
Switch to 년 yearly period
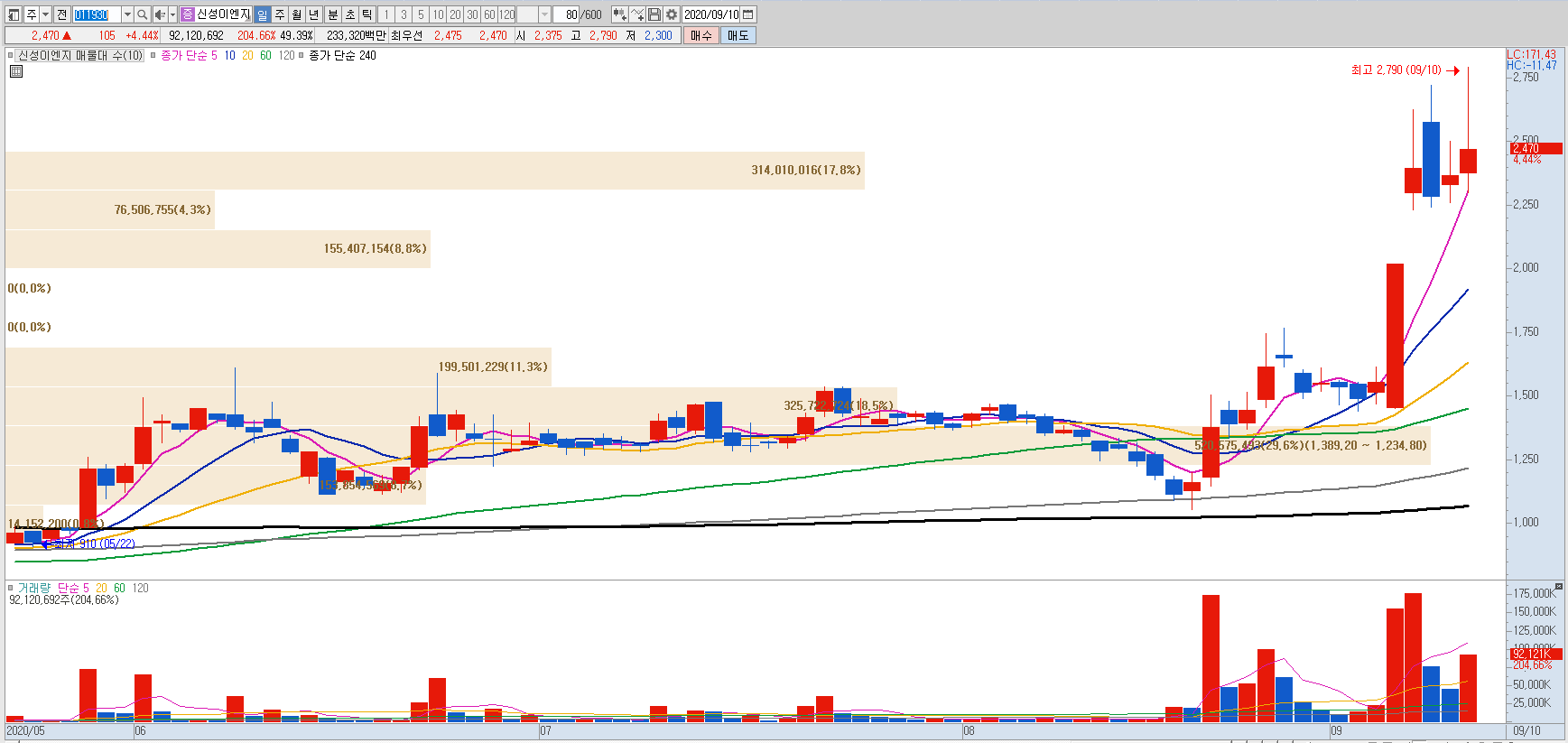point(314,14)
